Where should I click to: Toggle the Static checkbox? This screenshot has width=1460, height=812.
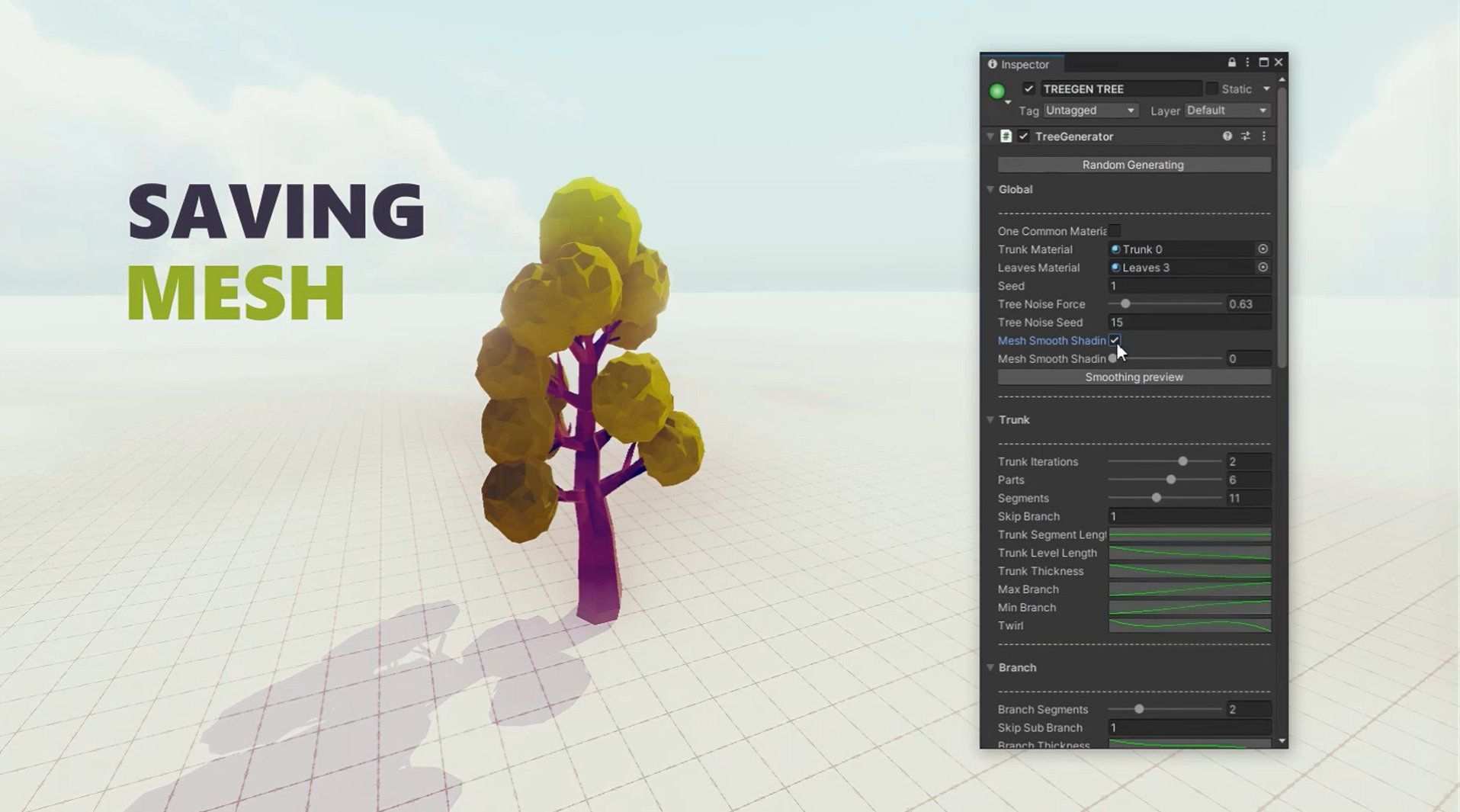(1211, 89)
